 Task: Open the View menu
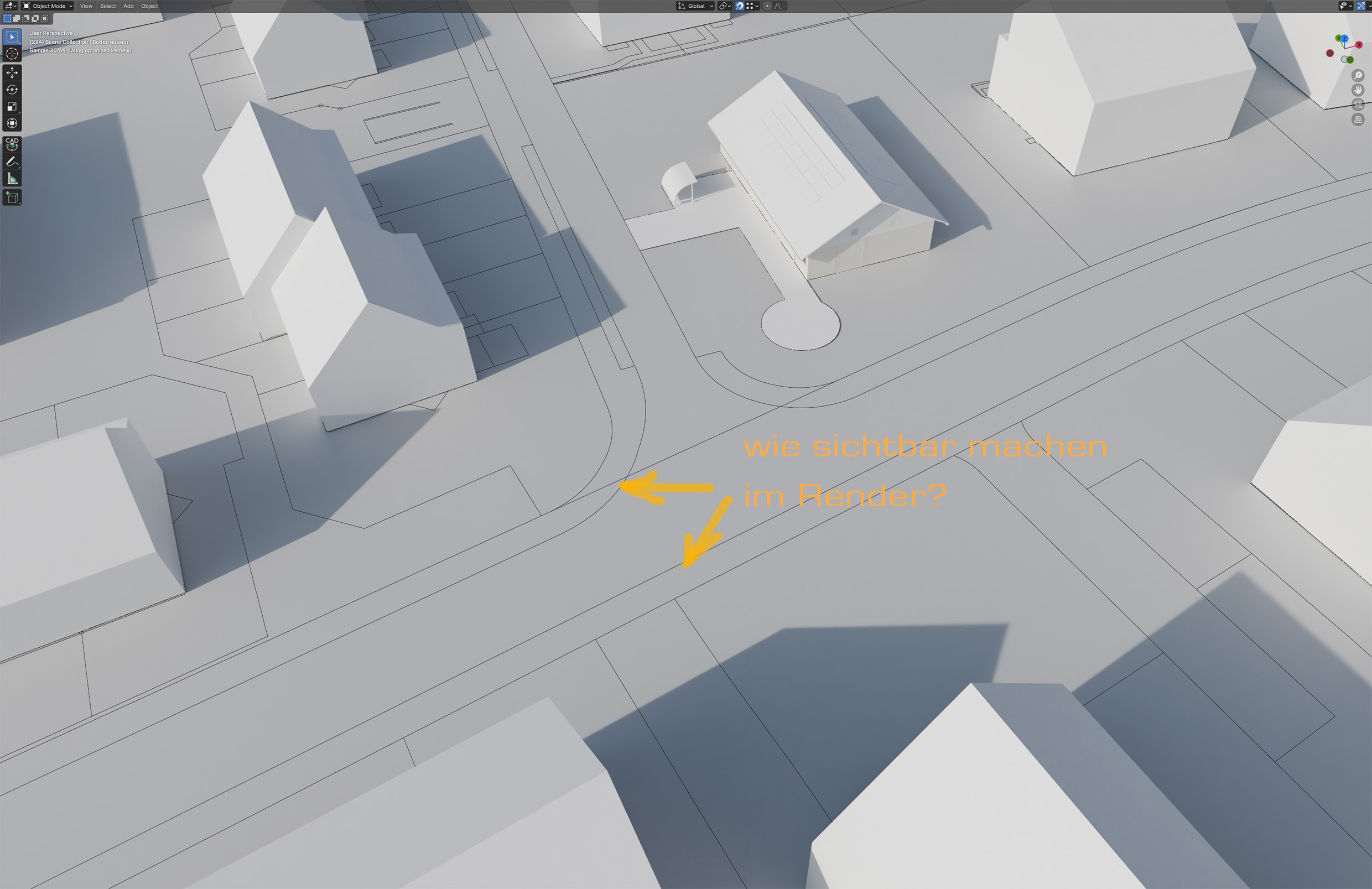tap(86, 6)
